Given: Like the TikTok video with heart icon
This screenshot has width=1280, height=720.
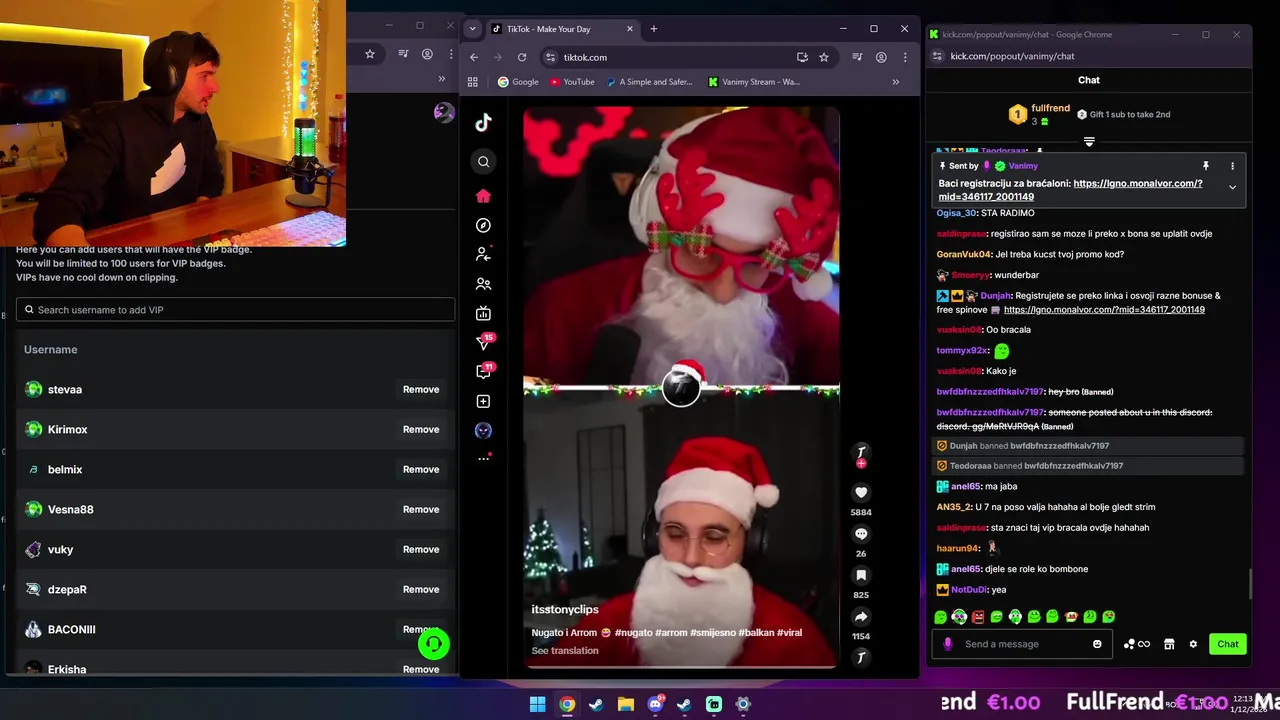Looking at the screenshot, I should coord(861,492).
